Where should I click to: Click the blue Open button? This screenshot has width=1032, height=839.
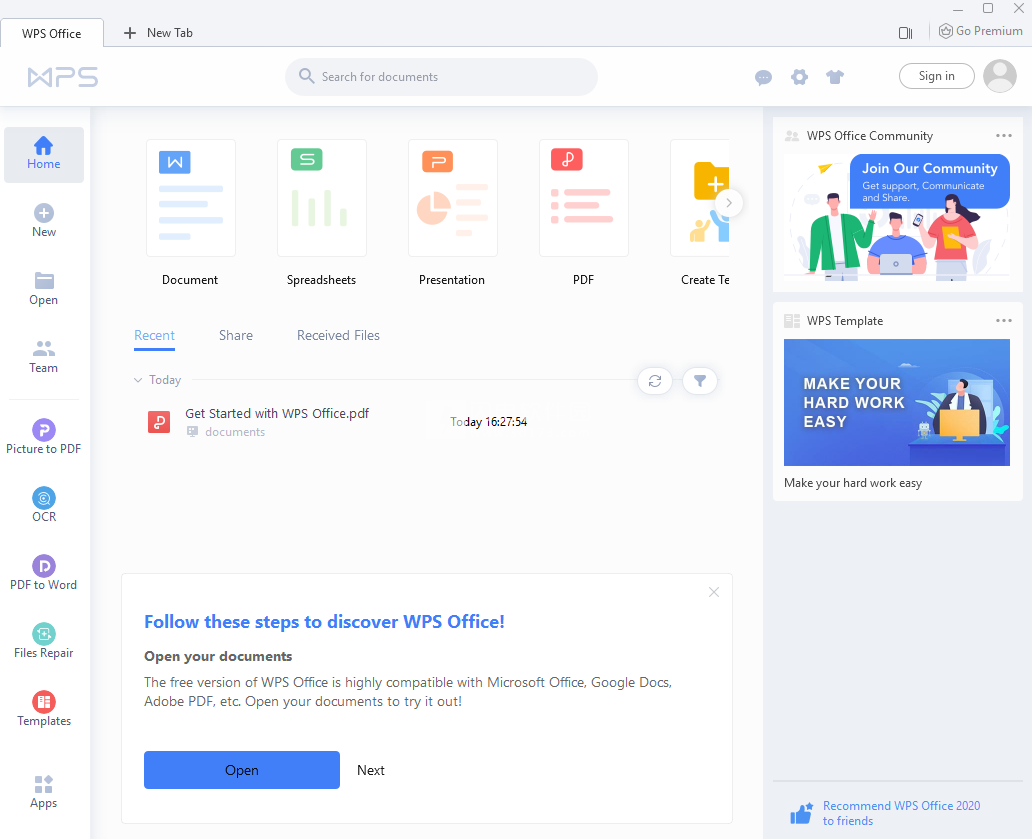pos(242,770)
